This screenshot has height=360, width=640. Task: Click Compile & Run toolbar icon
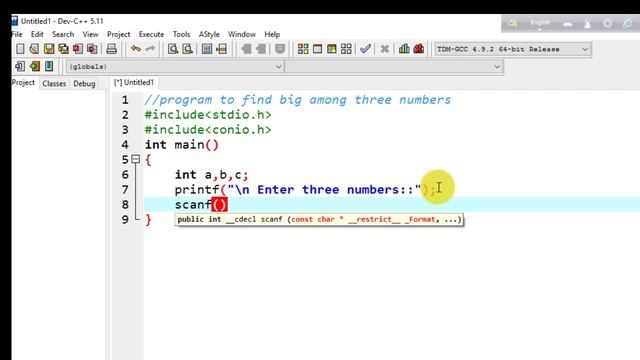coord(332,49)
